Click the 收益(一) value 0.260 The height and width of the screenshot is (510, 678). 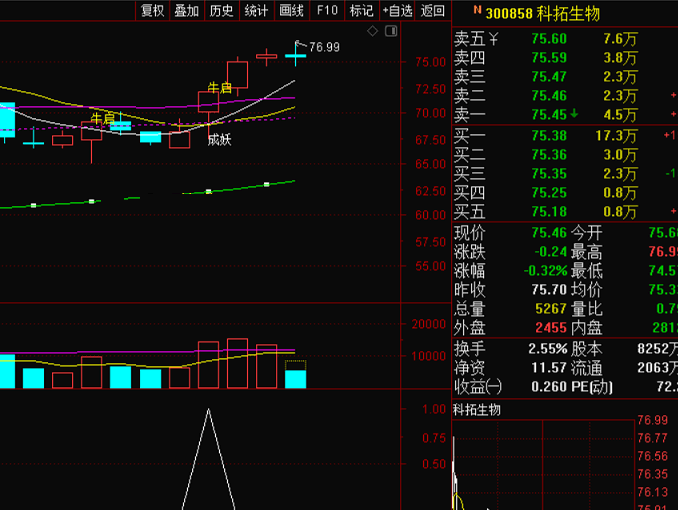point(549,387)
